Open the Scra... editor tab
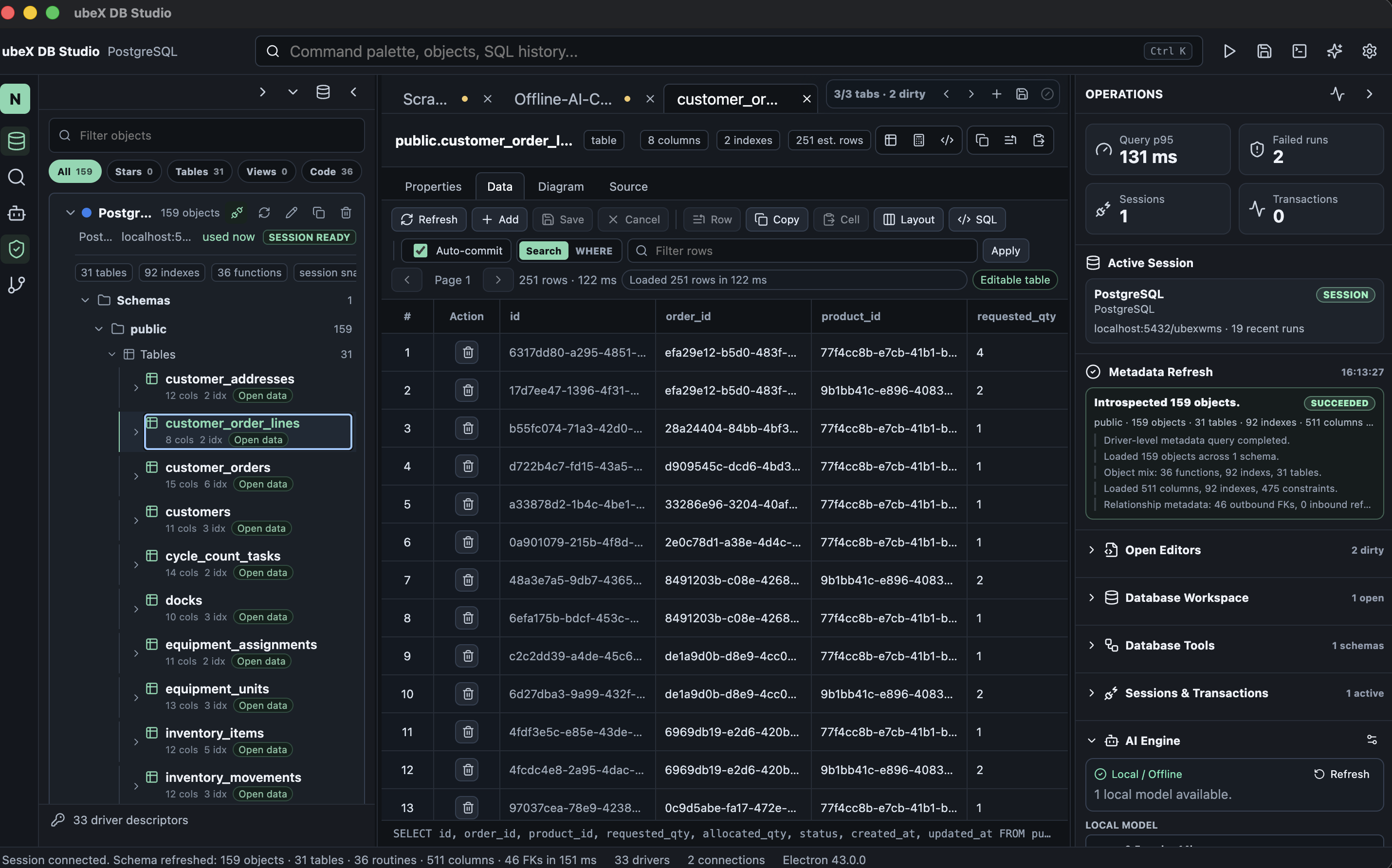This screenshot has height=868, width=1392. point(425,99)
